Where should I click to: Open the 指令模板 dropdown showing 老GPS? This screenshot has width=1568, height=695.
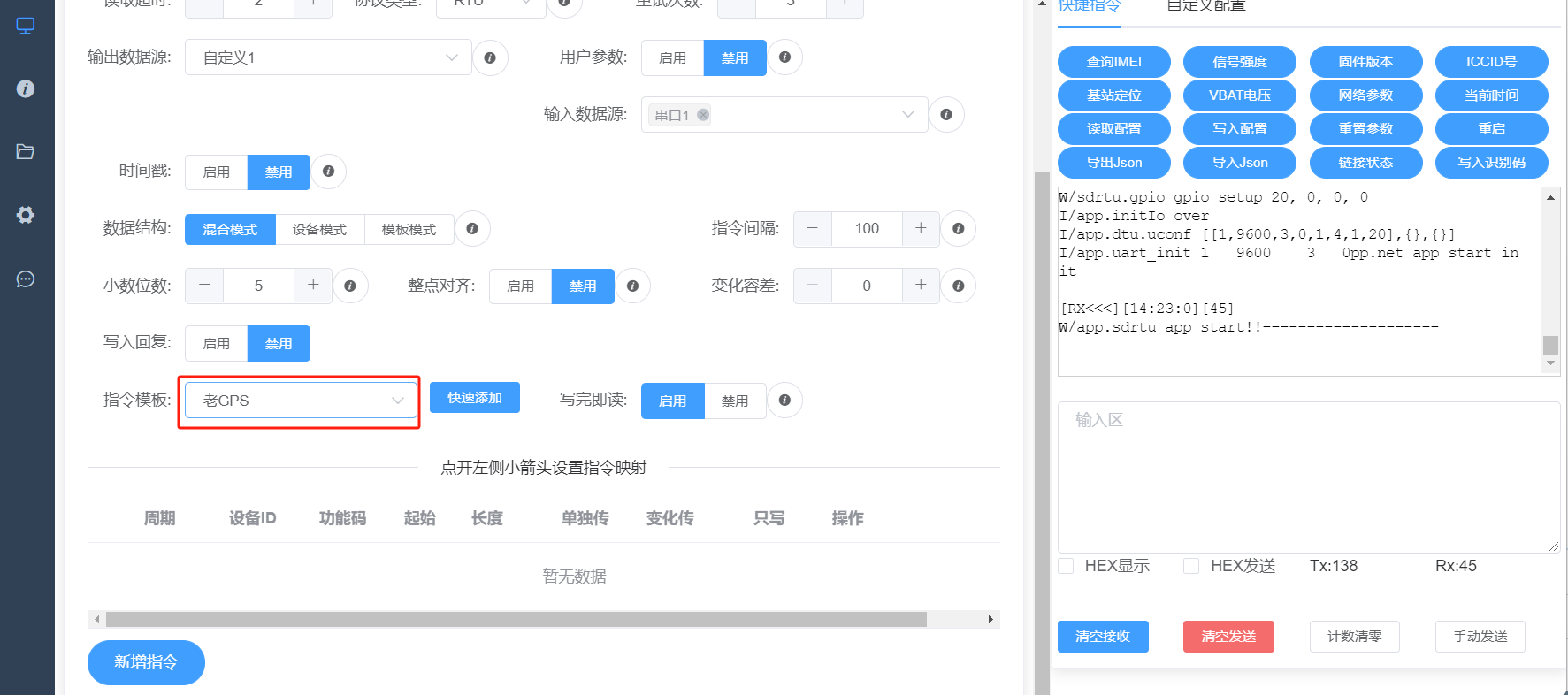tap(301, 401)
